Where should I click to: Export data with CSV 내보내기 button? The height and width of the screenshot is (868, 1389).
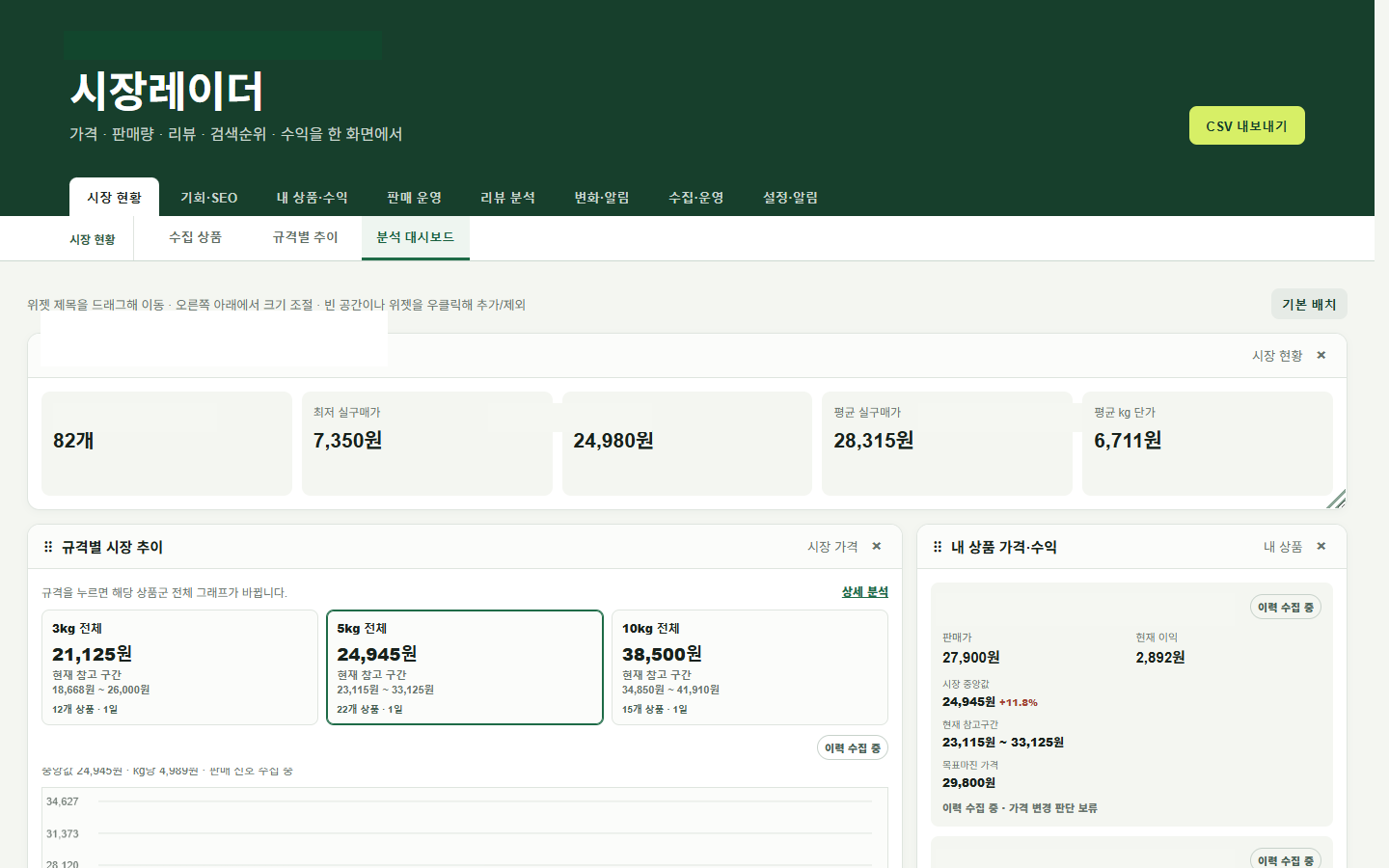(x=1246, y=125)
